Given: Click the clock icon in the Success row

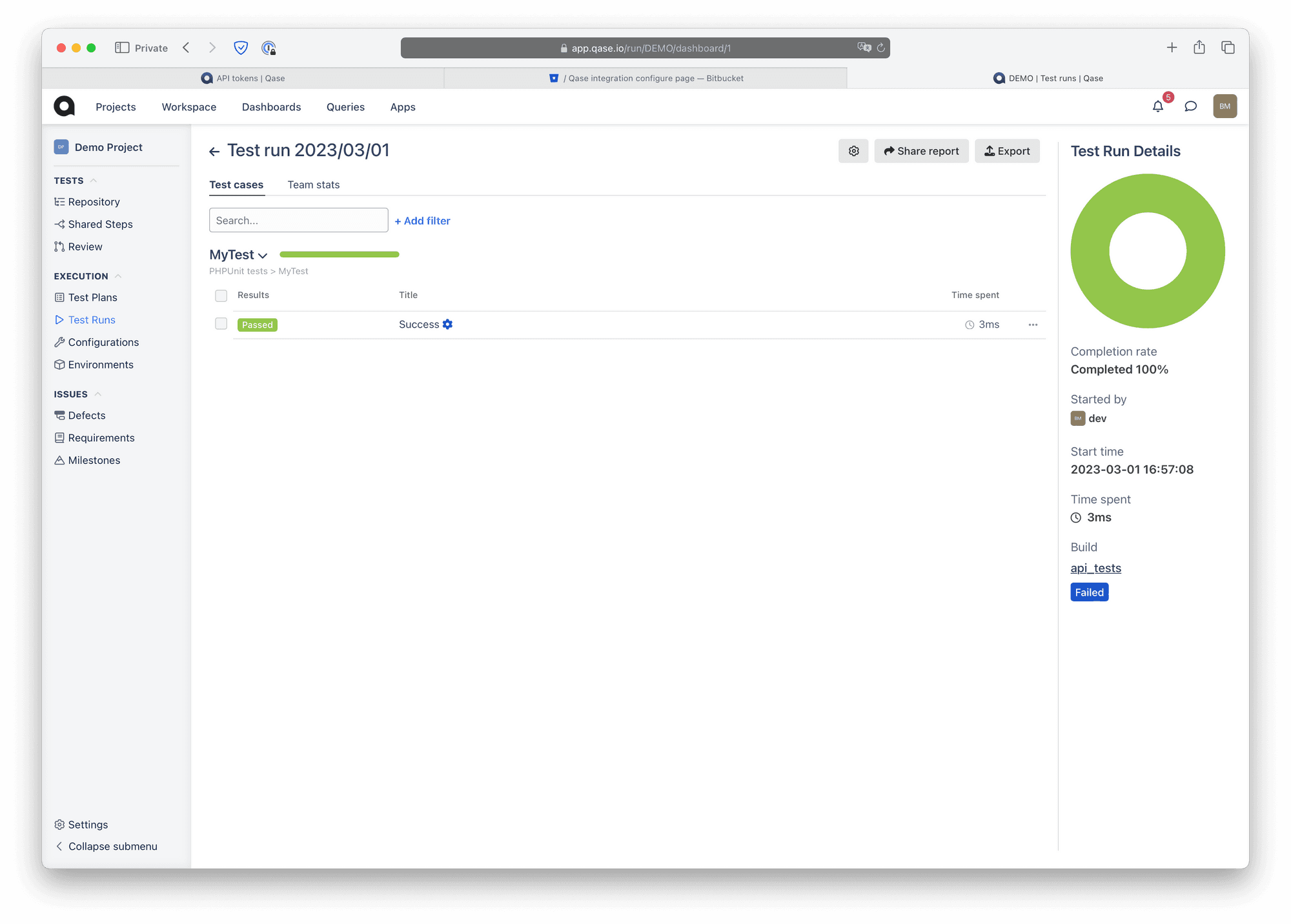Looking at the screenshot, I should coord(970,325).
